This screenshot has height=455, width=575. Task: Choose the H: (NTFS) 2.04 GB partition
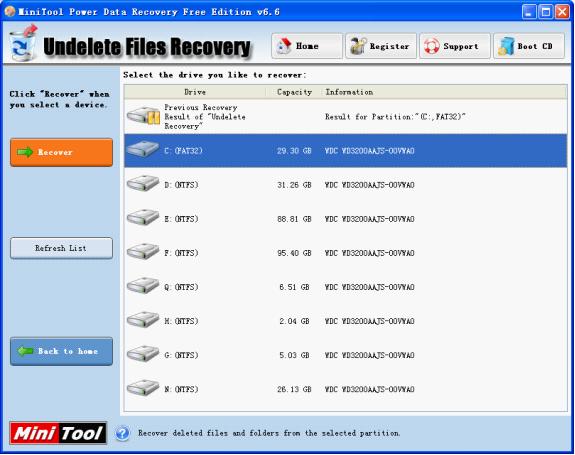point(345,321)
